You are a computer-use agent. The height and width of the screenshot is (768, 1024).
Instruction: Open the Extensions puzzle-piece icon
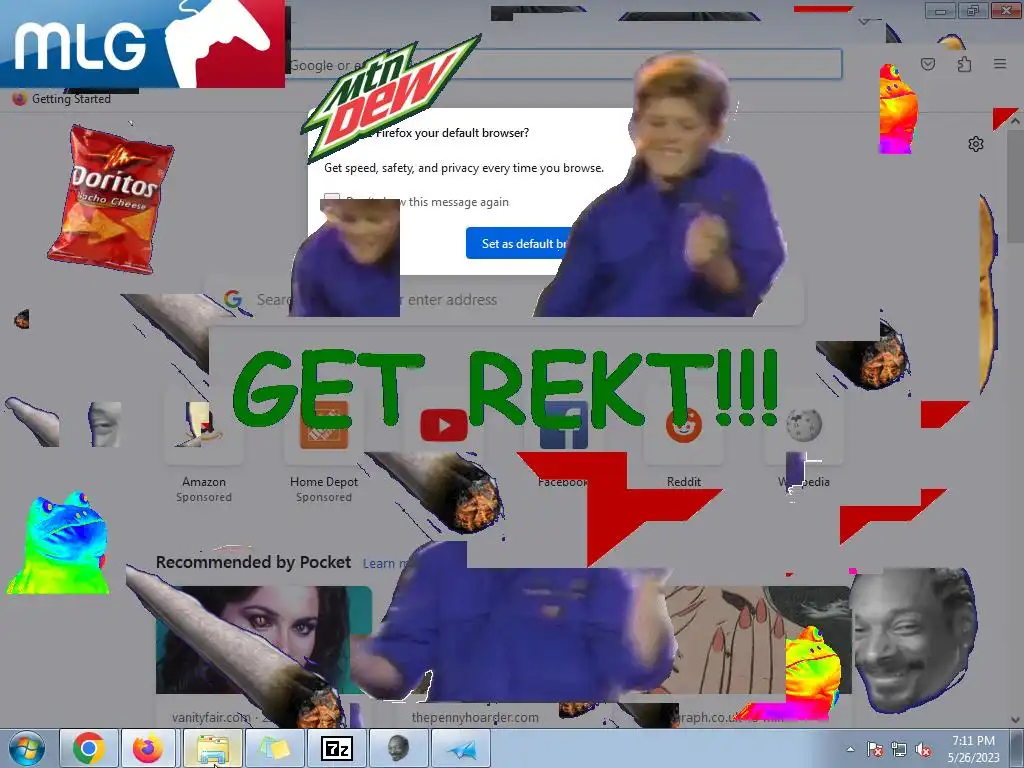[x=964, y=64]
